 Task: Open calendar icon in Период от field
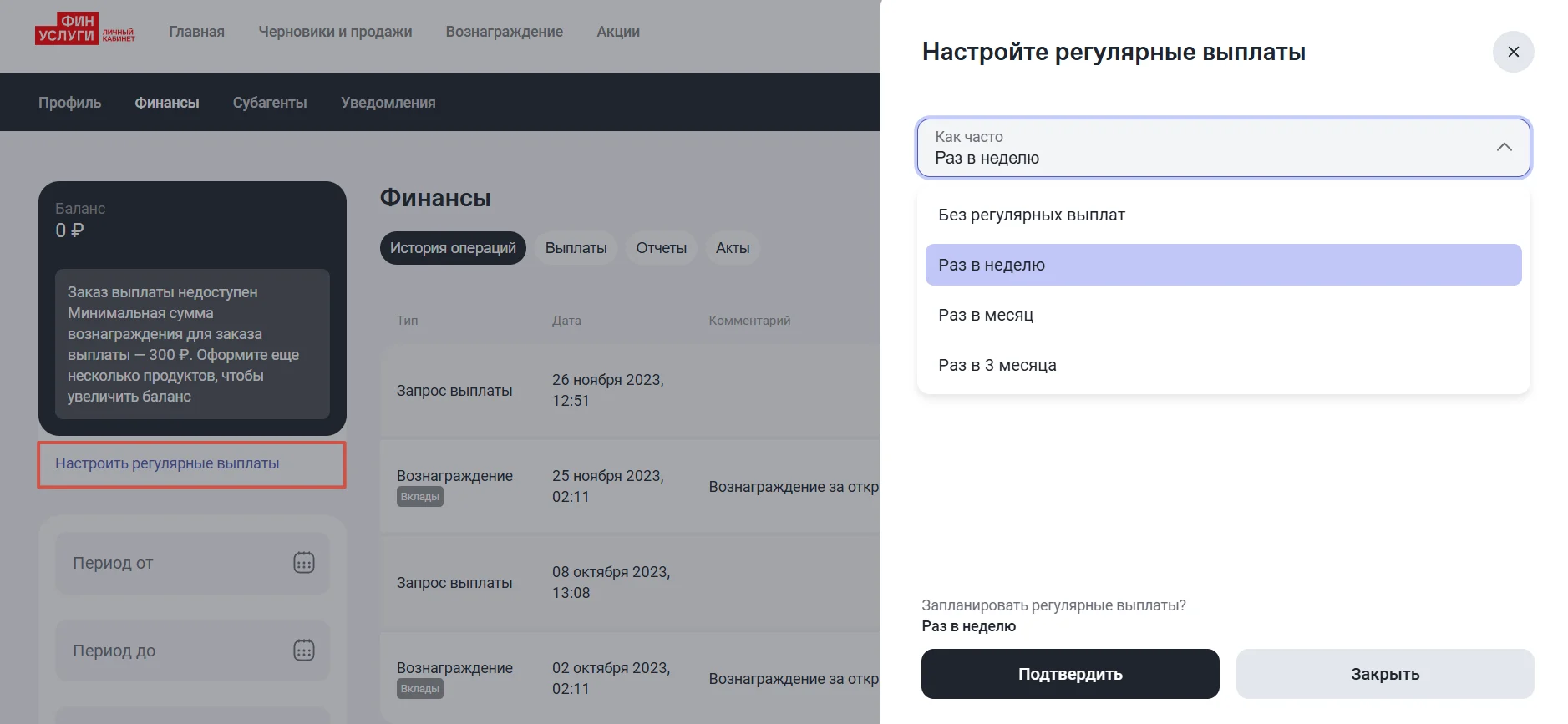point(304,563)
